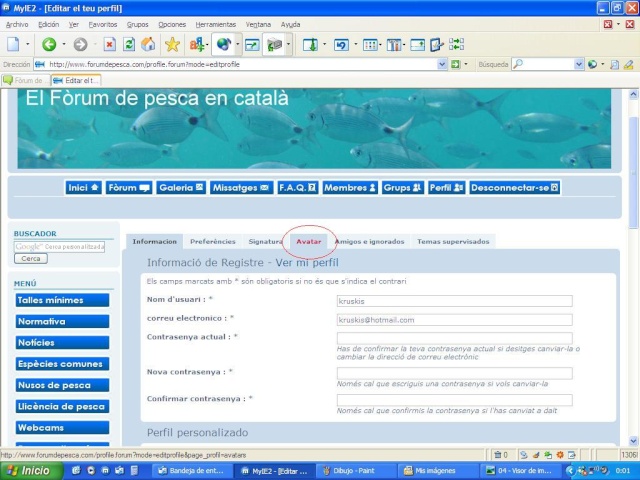Viewport: 640px width, 480px height.
Task: Click the green arrow proxy icon
Action: pos(275,44)
